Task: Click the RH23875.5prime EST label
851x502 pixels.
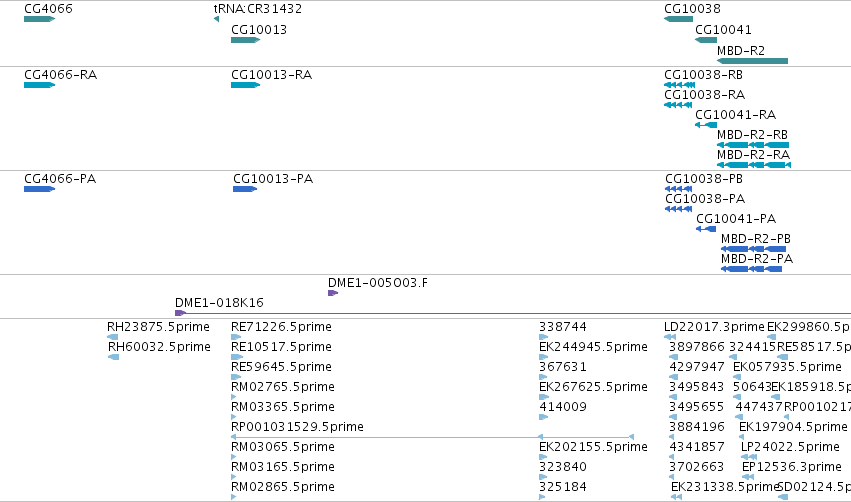Action: 158,327
